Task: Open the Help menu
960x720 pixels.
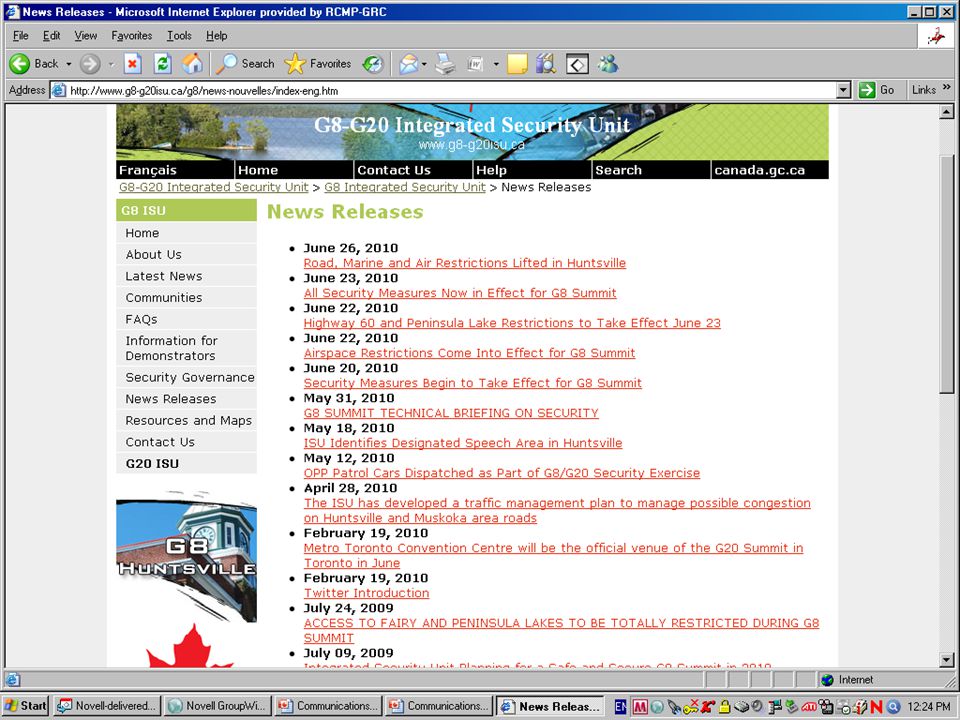Action: pyautogui.click(x=217, y=36)
